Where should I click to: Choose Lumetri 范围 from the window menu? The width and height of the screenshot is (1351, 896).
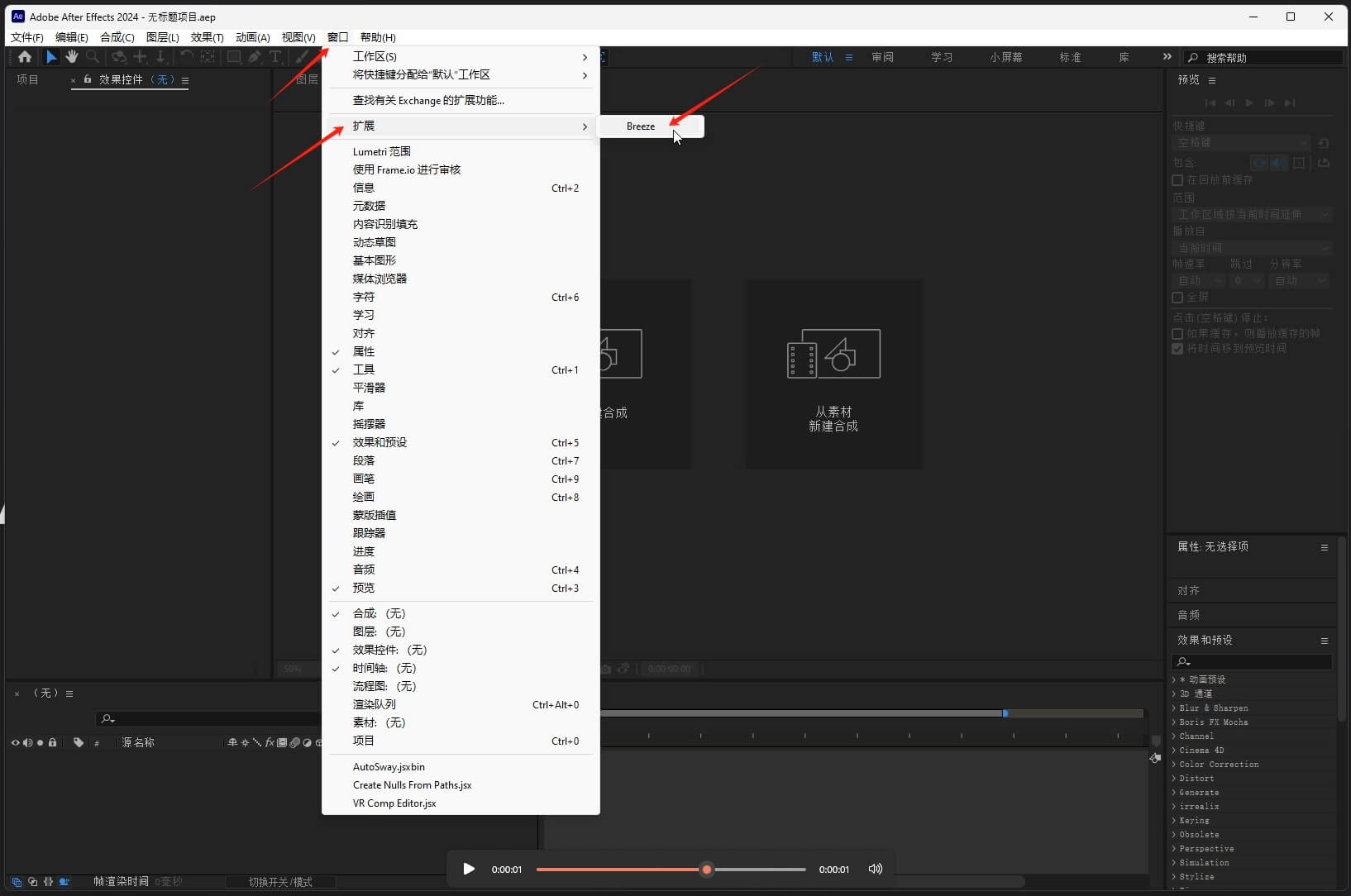coord(381,151)
